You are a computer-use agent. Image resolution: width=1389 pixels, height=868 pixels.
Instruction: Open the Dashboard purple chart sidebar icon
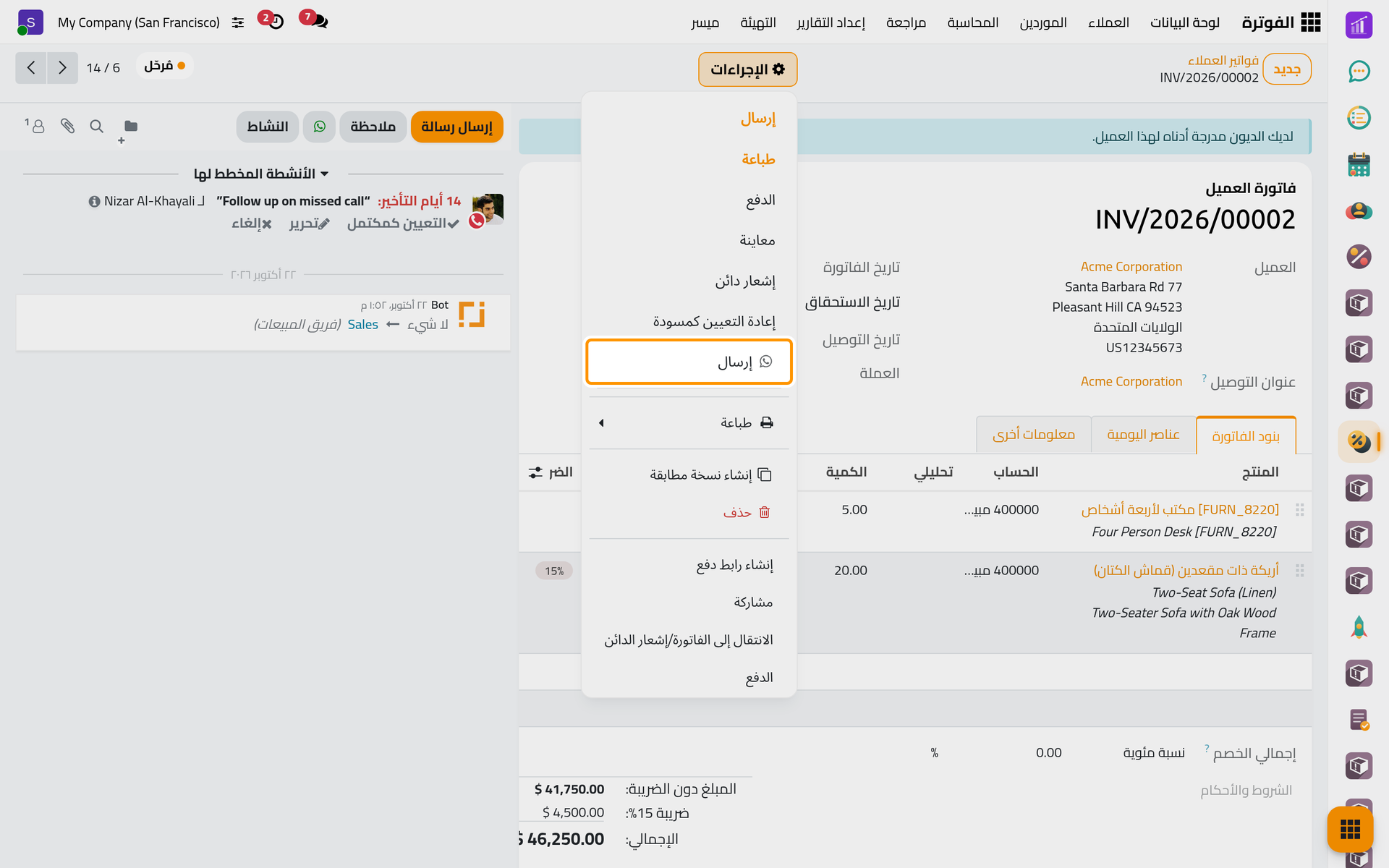(x=1359, y=25)
